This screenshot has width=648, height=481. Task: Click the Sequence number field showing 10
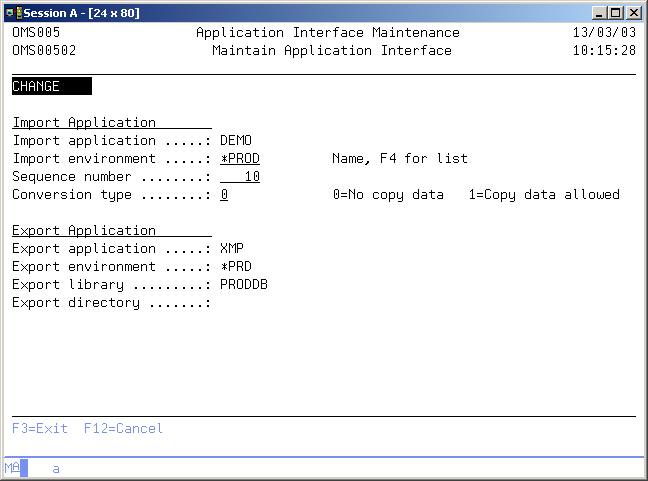(x=240, y=177)
